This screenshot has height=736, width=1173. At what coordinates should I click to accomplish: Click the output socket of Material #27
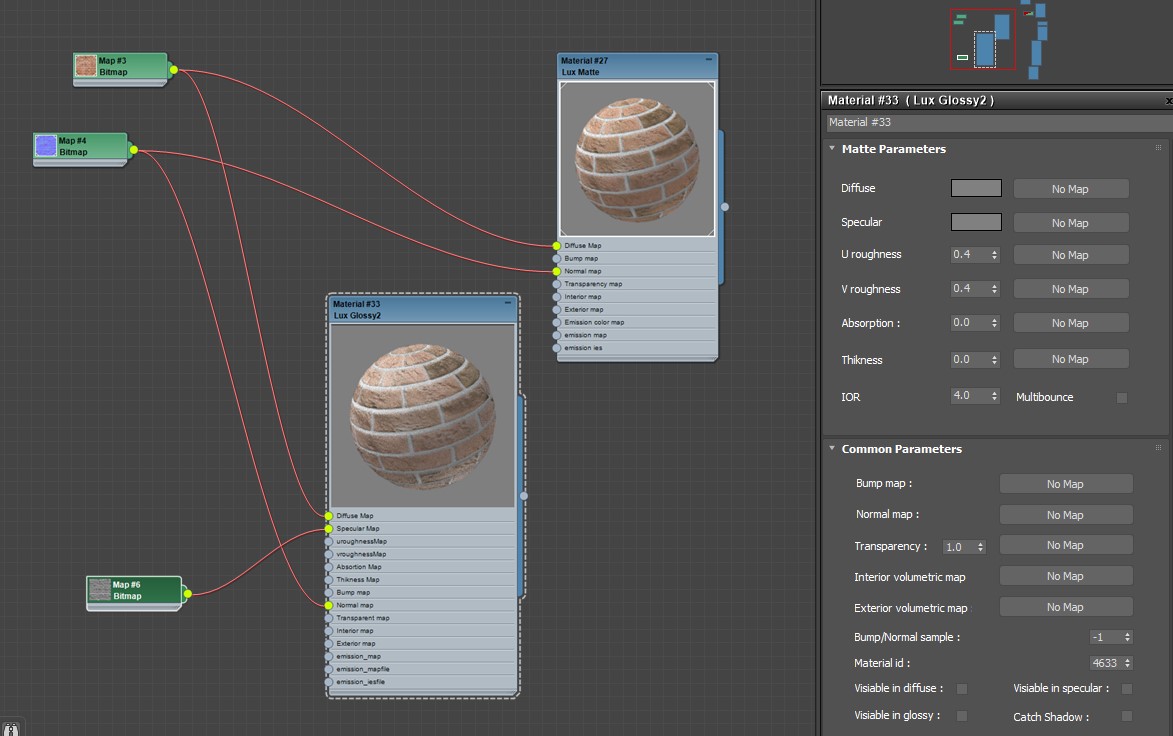[x=725, y=207]
